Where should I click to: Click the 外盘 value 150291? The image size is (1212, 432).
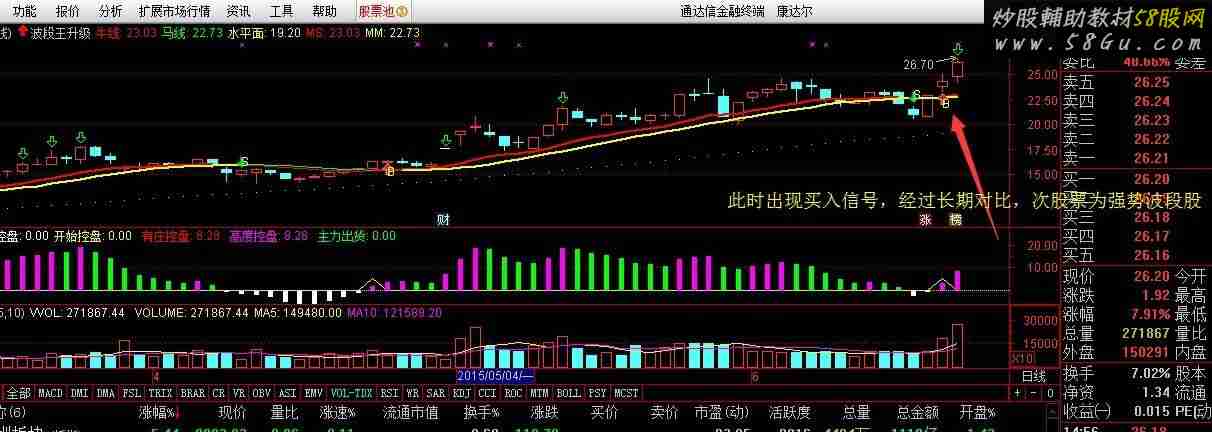(1145, 352)
